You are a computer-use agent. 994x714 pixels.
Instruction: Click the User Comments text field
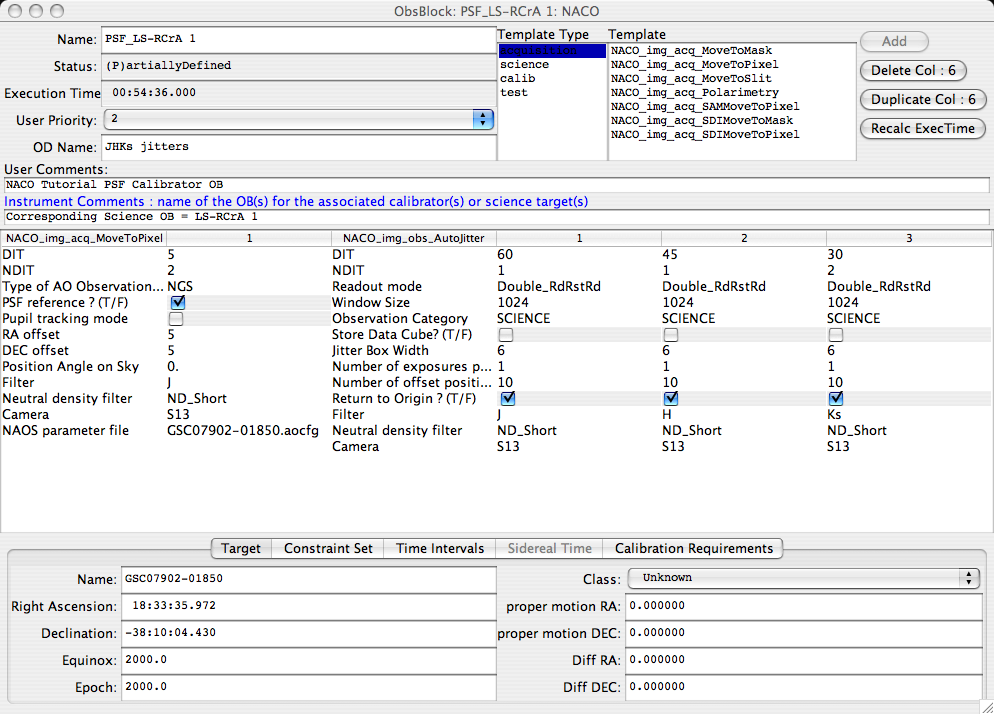pyautogui.click(x=496, y=185)
